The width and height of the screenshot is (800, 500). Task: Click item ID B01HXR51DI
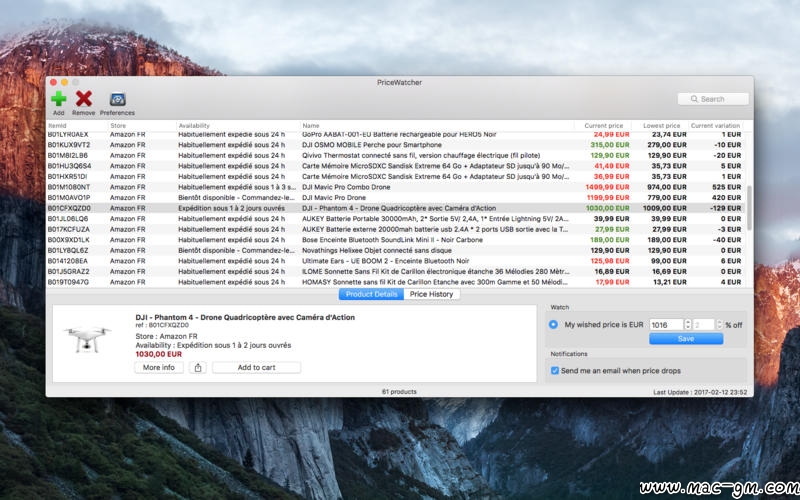[67, 177]
